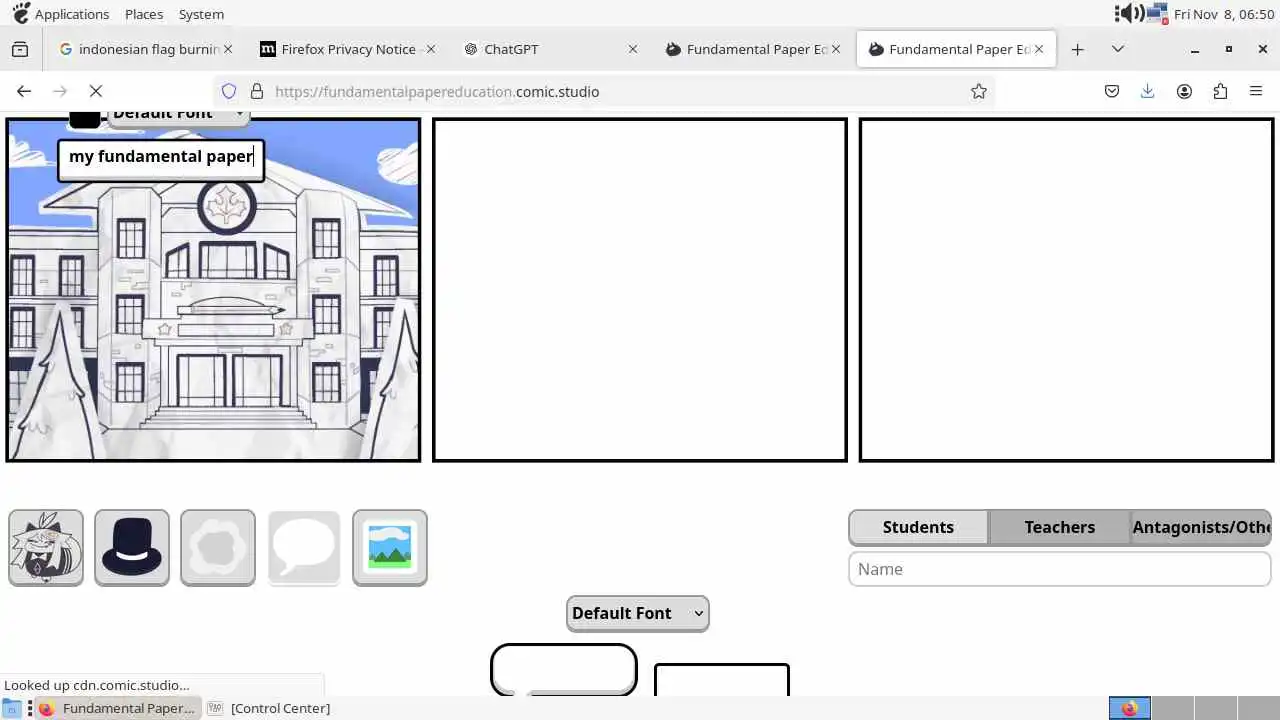Viewport: 1280px width, 720px height.
Task: Stop the page loading
Action: point(96,91)
